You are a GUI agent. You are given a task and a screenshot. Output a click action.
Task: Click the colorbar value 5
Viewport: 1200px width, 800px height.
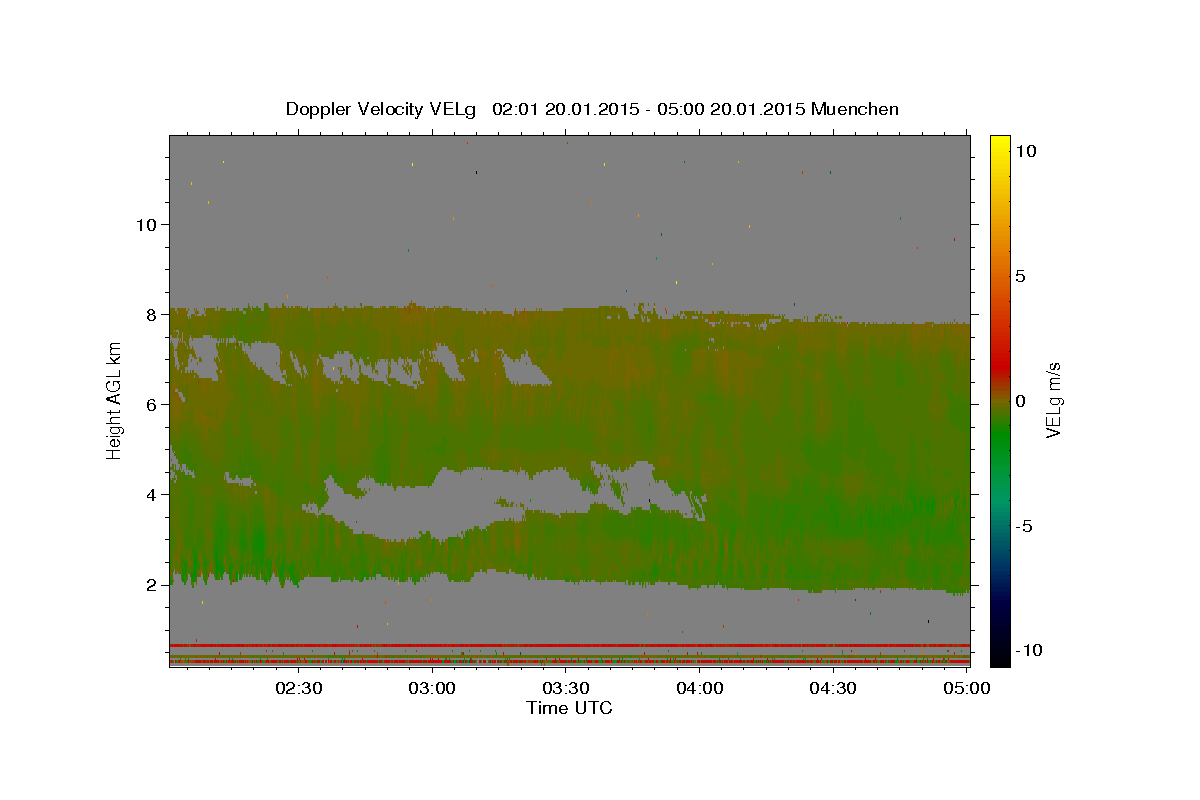click(1021, 276)
